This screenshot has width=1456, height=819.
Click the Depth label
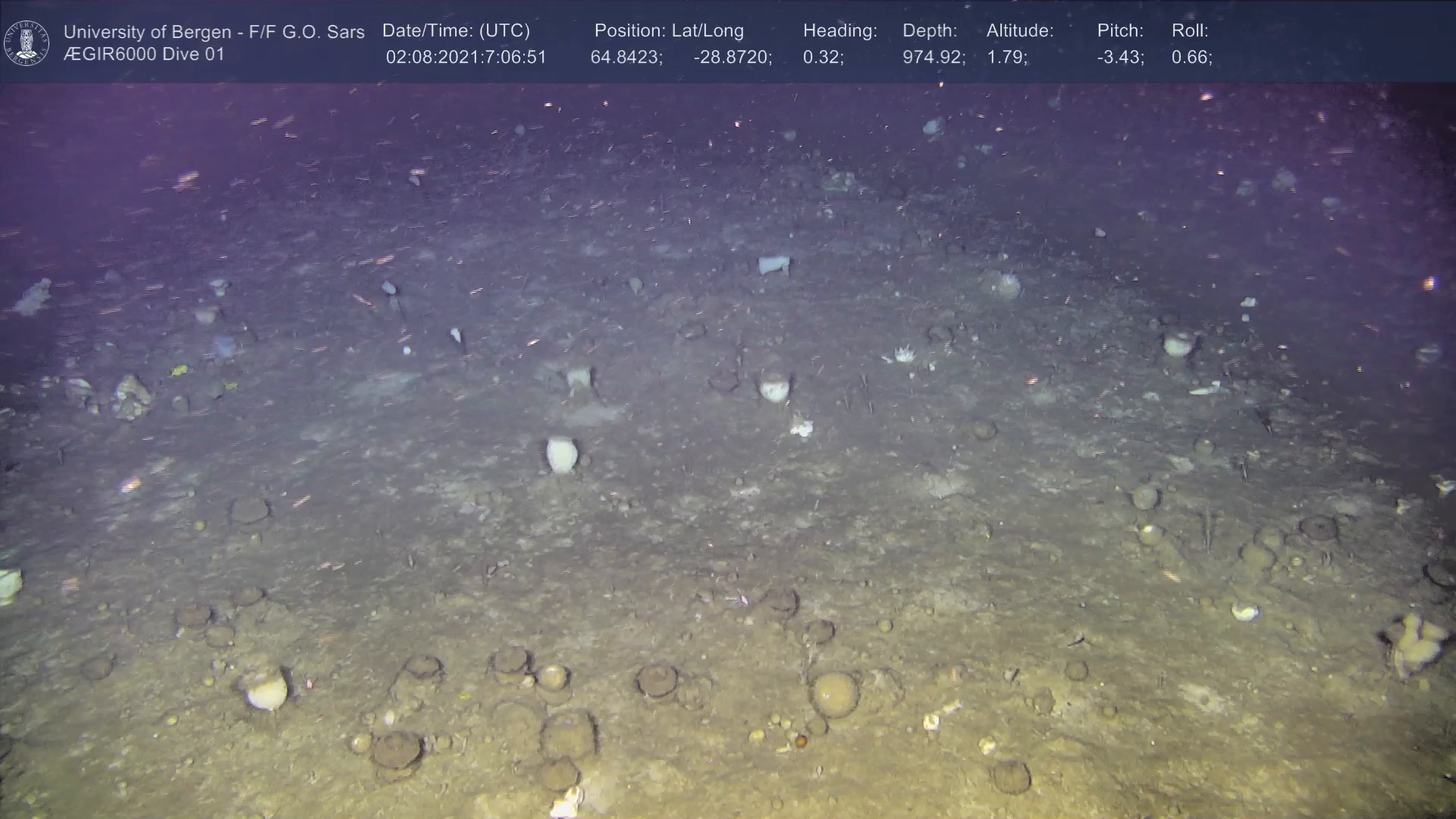pos(929,30)
